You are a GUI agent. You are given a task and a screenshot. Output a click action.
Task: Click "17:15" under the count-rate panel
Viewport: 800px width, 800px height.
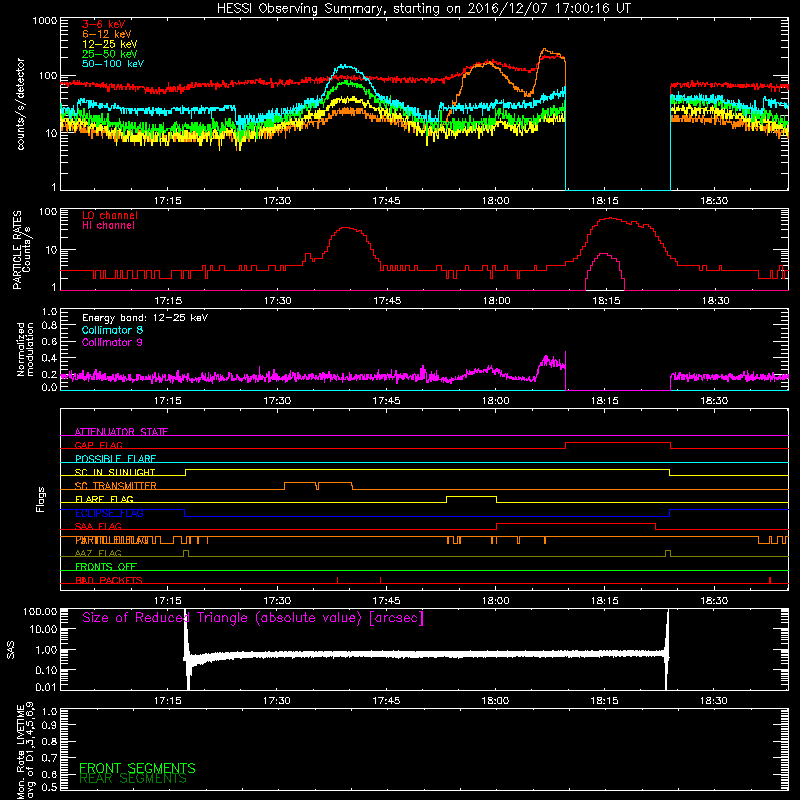click(x=168, y=201)
